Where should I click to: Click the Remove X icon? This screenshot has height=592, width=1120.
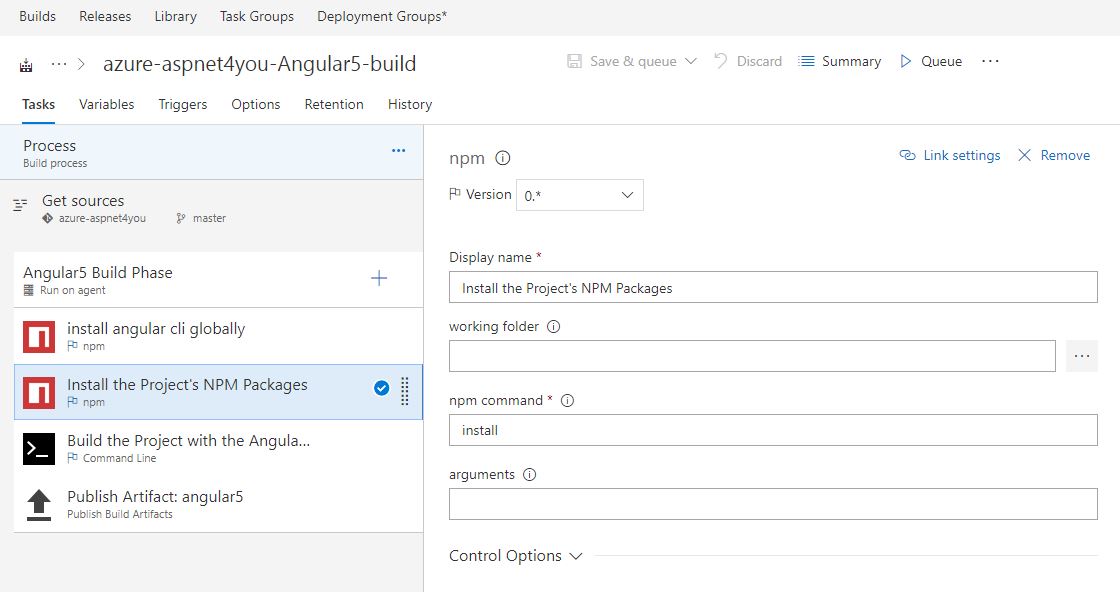[x=1024, y=156]
